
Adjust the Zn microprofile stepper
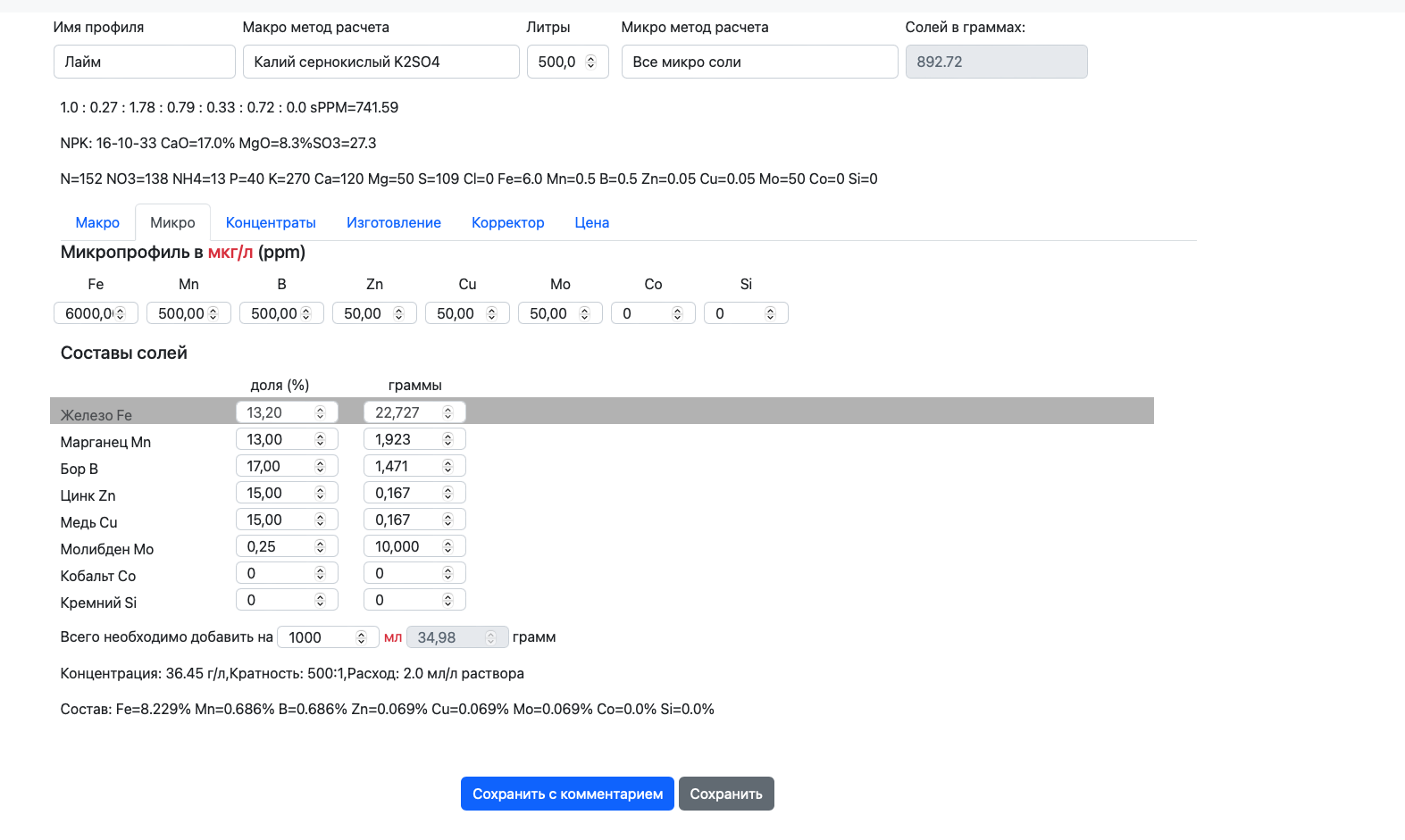coord(399,313)
